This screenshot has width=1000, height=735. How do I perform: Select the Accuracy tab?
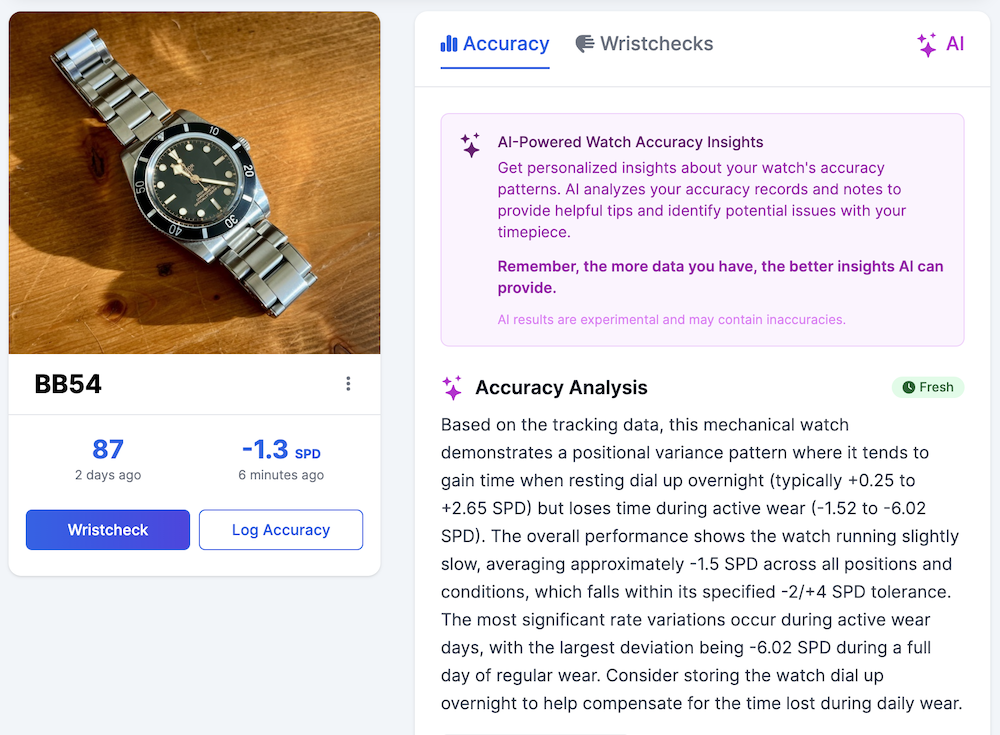pyautogui.click(x=495, y=43)
